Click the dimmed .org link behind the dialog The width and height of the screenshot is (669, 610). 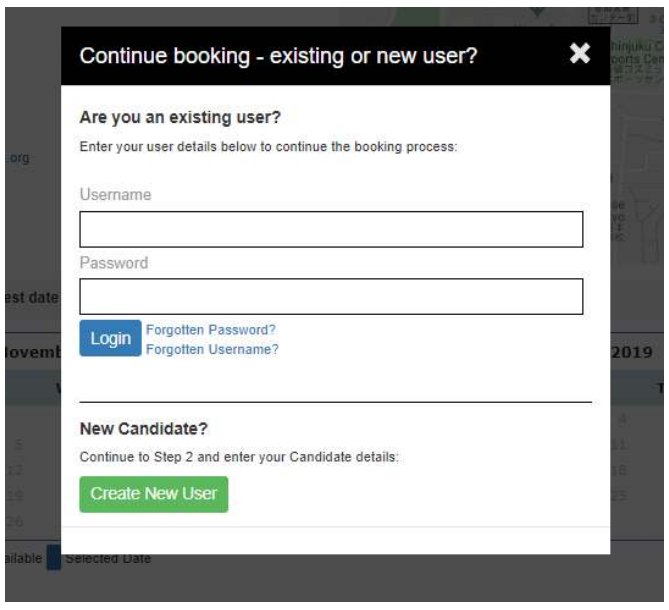click(18, 158)
